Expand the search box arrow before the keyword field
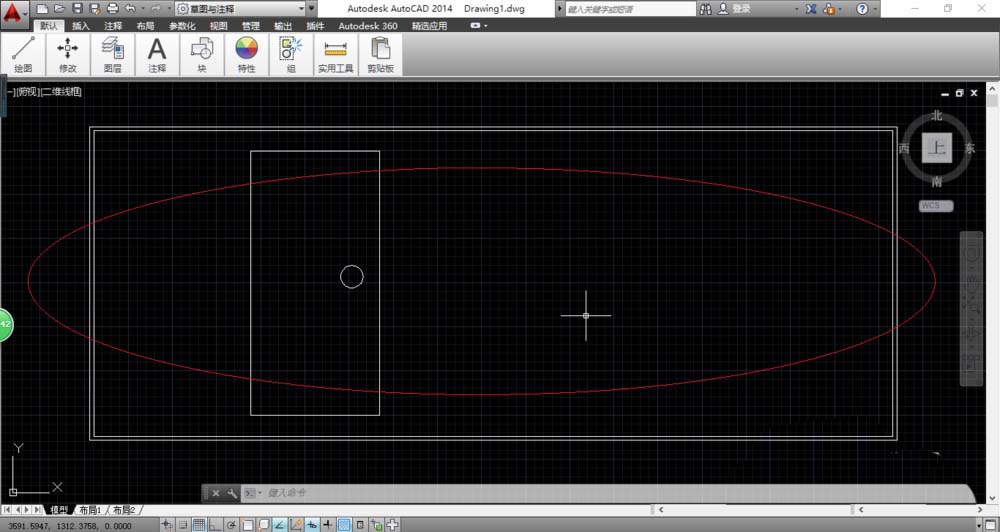The width and height of the screenshot is (1000, 532). click(x=560, y=9)
